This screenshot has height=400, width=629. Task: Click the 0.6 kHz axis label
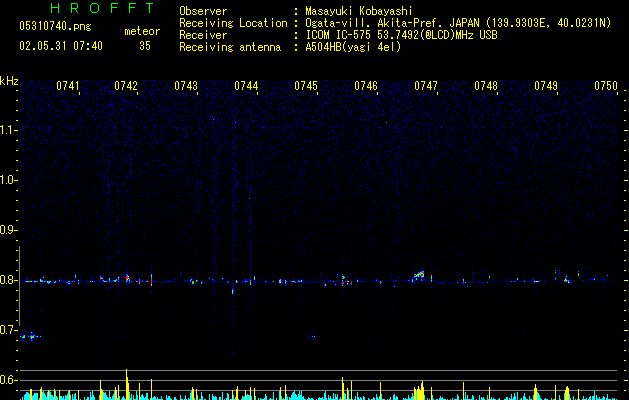9,380
